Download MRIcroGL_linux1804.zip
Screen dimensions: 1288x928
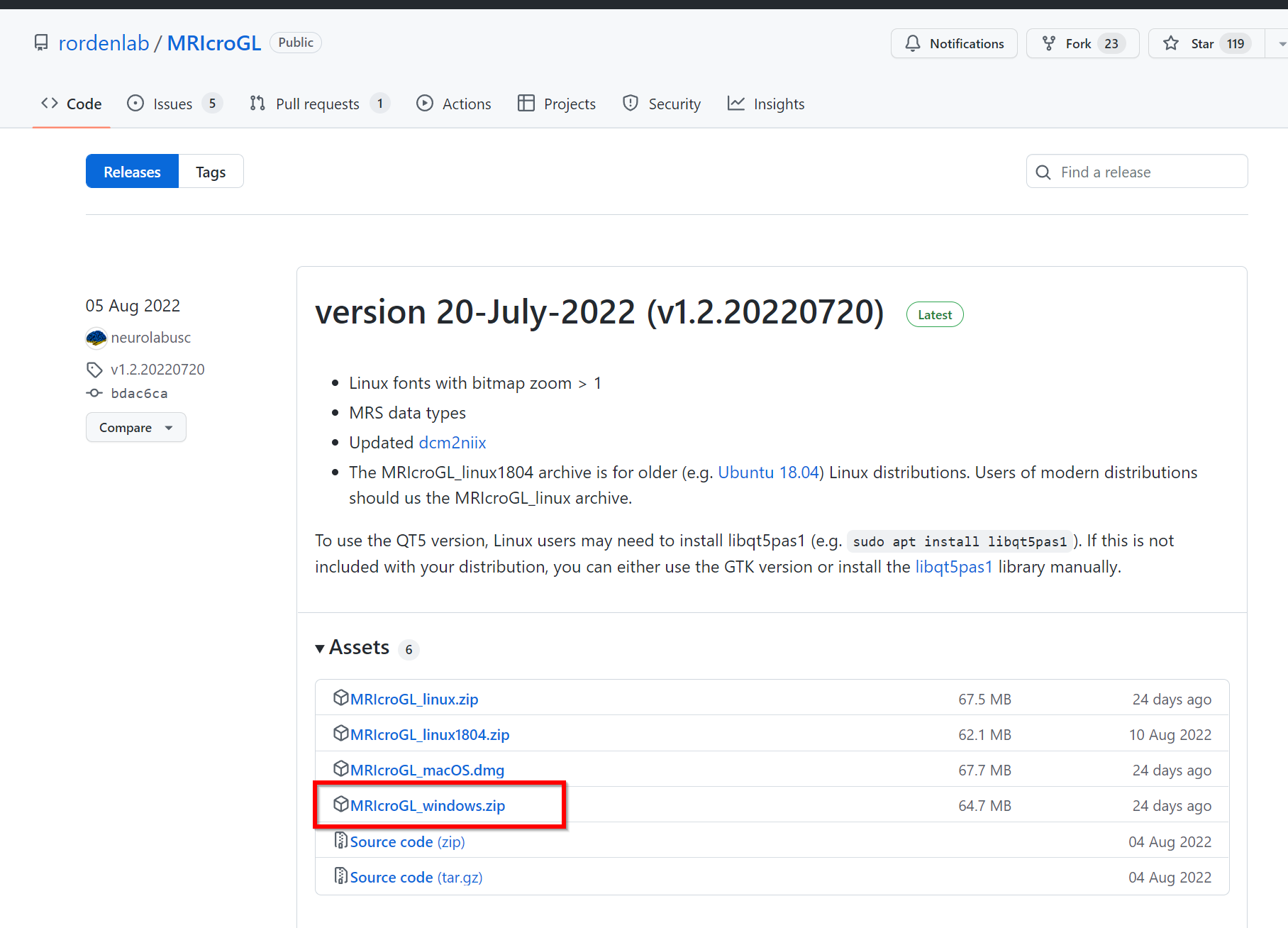click(430, 735)
